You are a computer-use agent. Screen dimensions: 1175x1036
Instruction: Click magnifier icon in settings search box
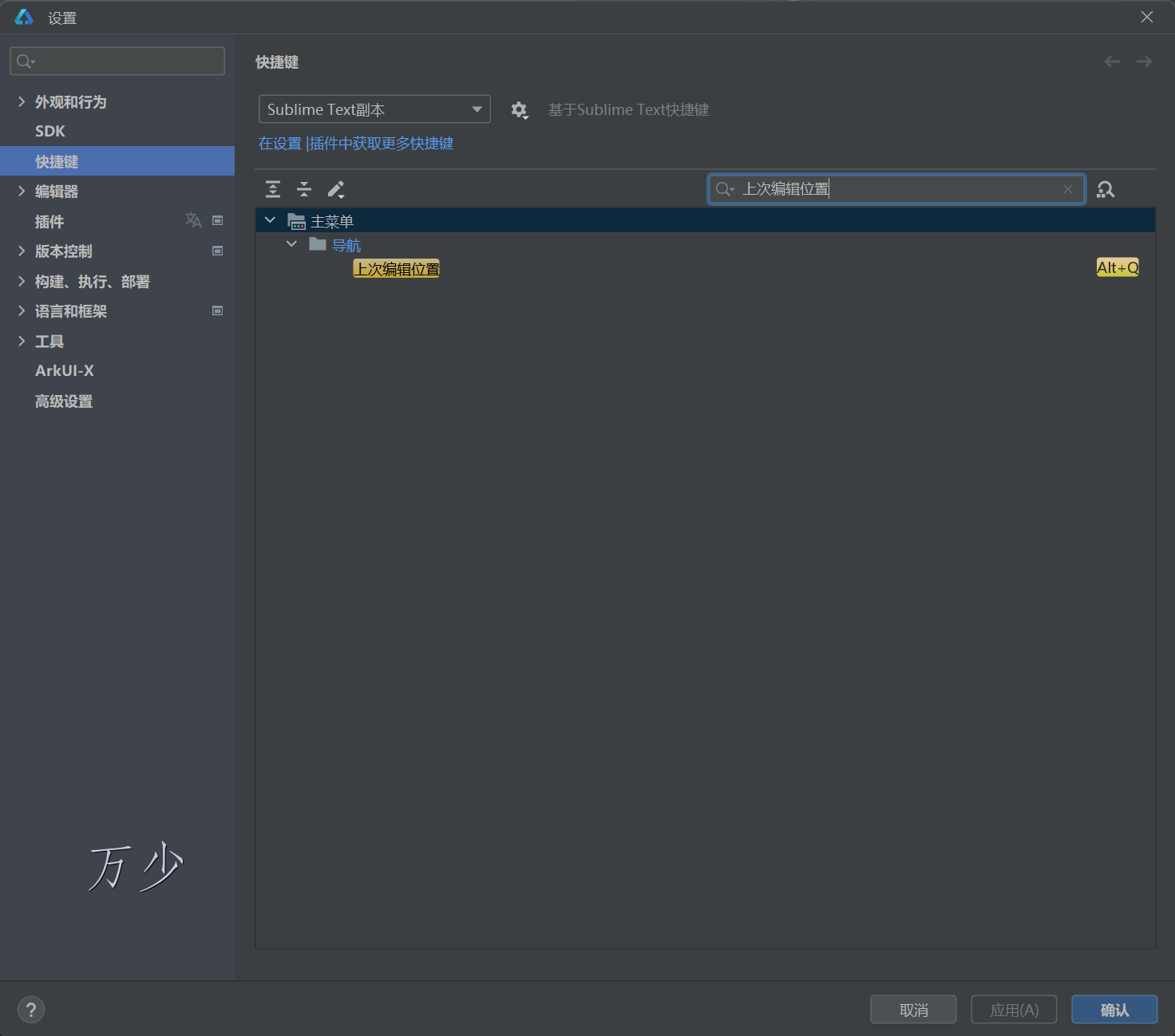pyautogui.click(x=26, y=61)
